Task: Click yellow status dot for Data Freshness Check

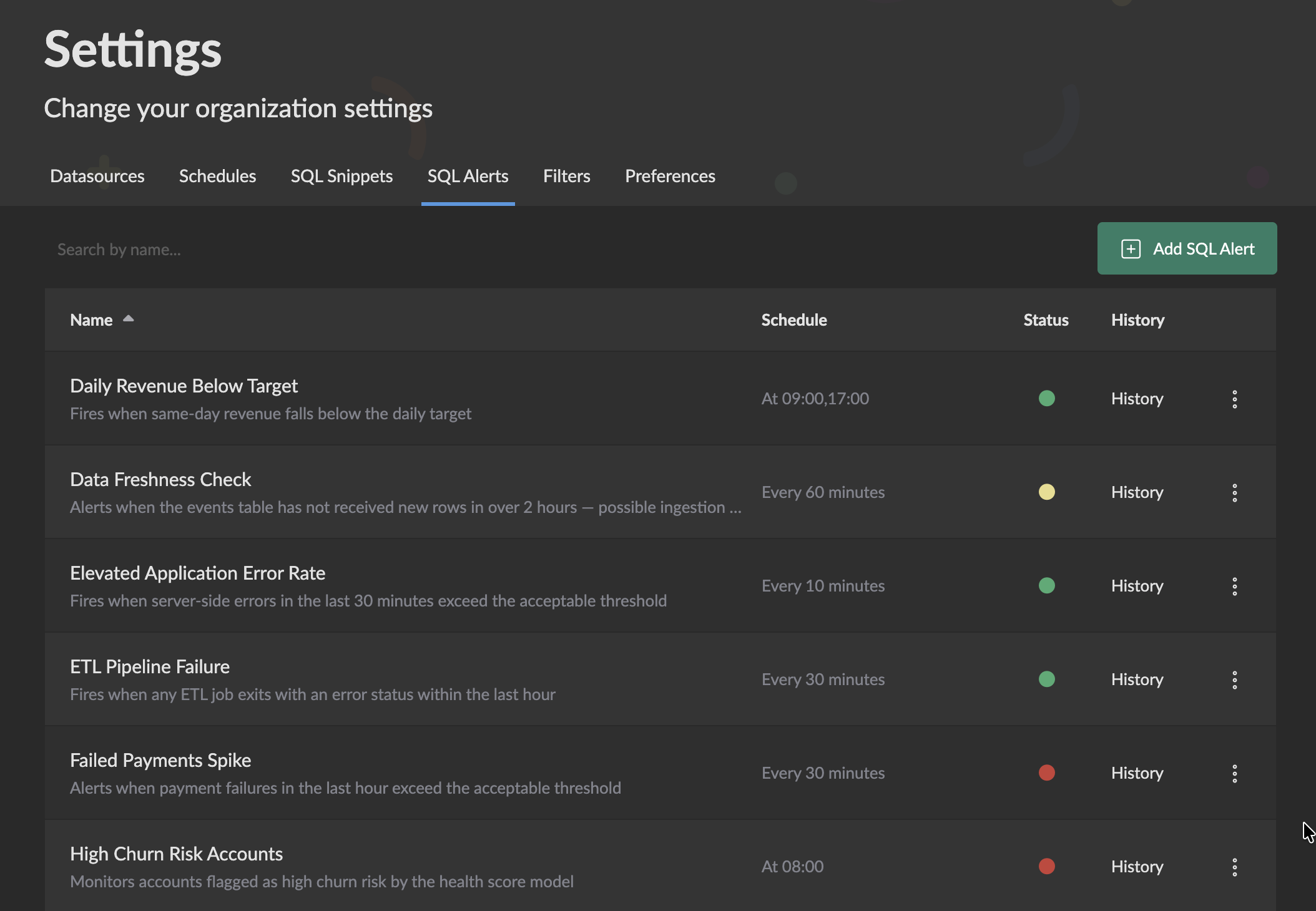Action: click(1046, 492)
